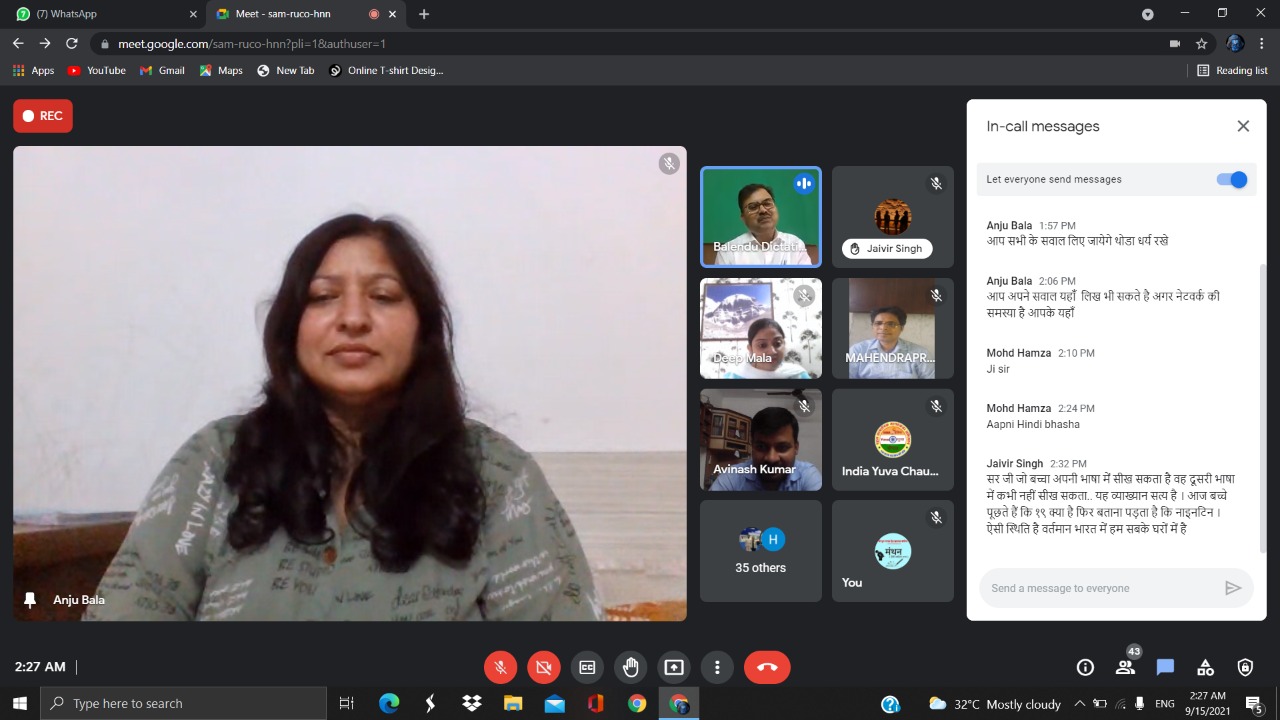This screenshot has height=720, width=1280.
Task: Click the 'Send a message to everyone' field
Action: [1100, 588]
